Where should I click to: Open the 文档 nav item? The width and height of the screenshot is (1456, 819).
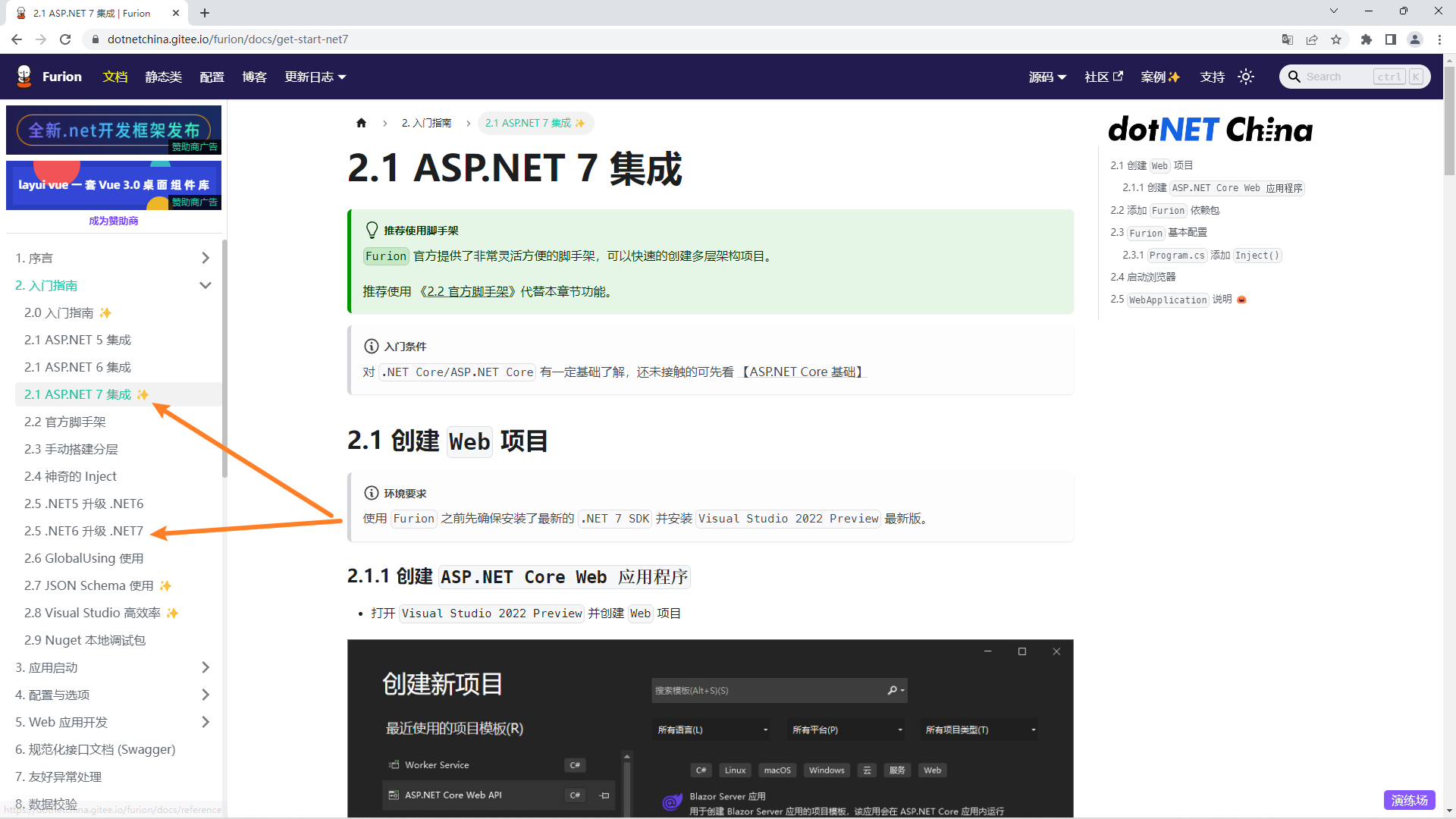pos(115,77)
